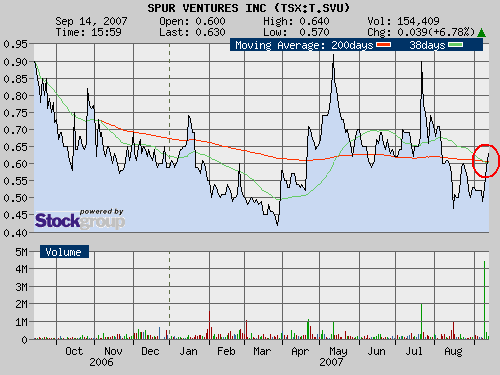Click the 1M volume axis label

(21, 322)
